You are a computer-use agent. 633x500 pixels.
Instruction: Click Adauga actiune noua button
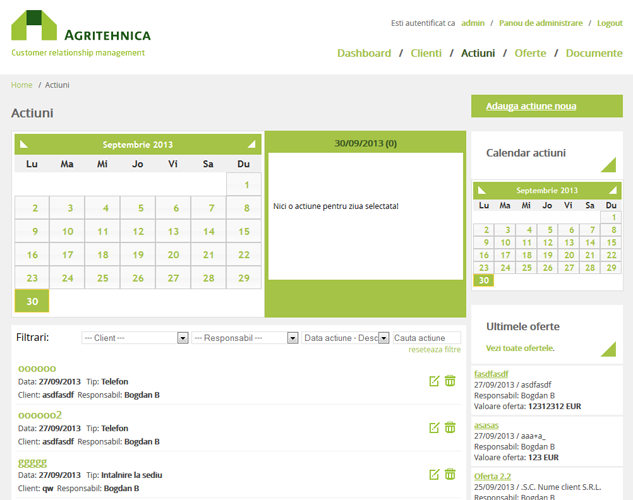[547, 106]
